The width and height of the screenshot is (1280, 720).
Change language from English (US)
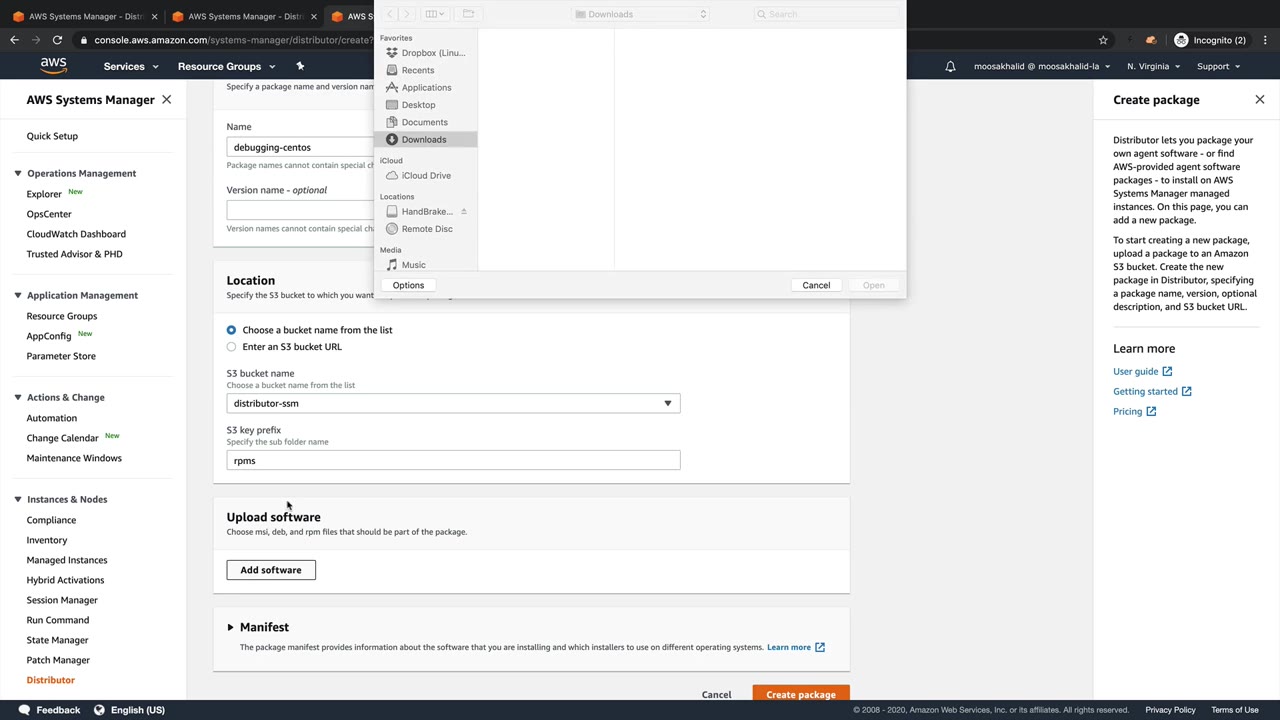(x=130, y=710)
